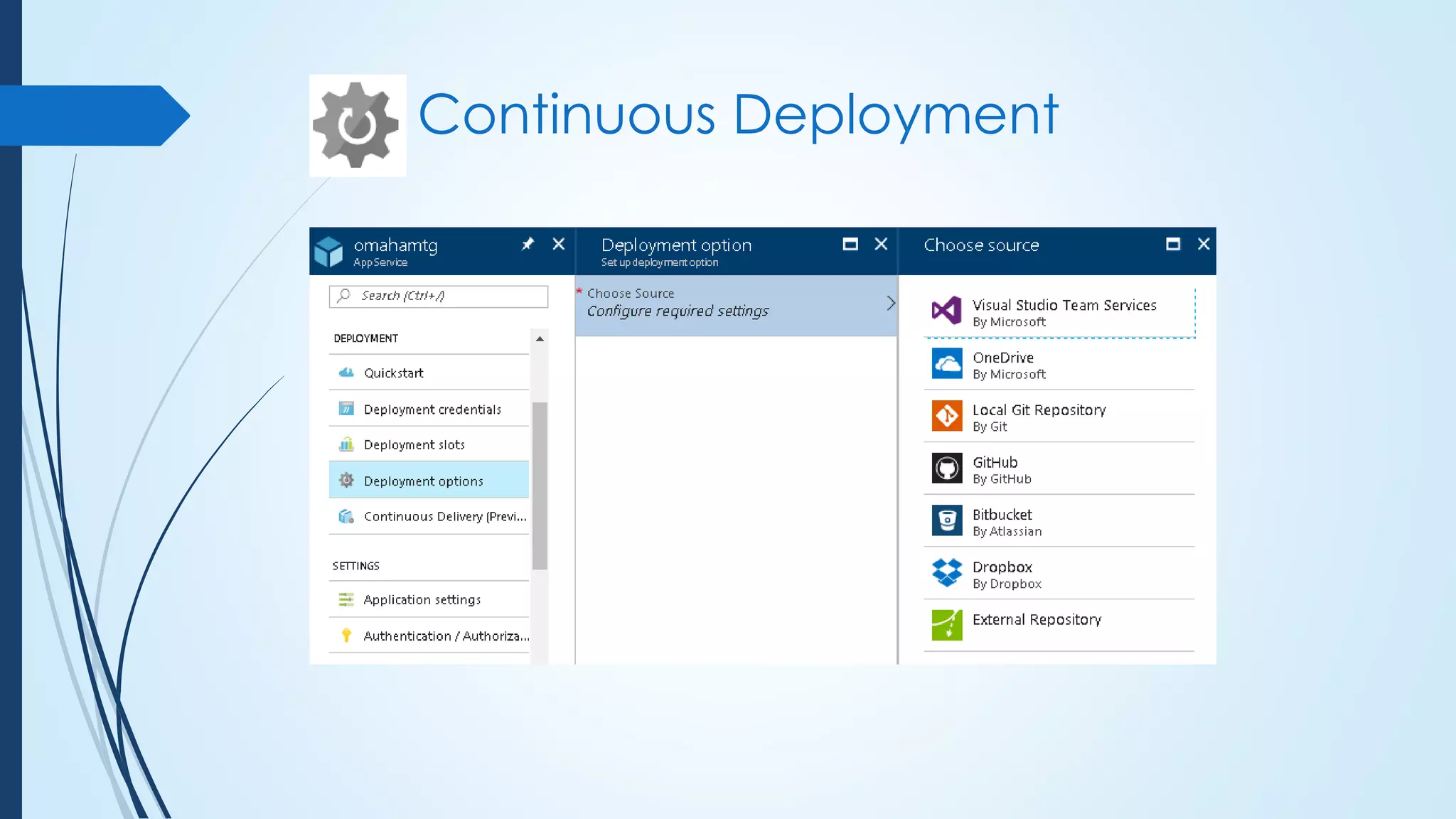Viewport: 1456px width, 819px height.
Task: Select GitHub as deployment source
Action: [x=1059, y=469]
